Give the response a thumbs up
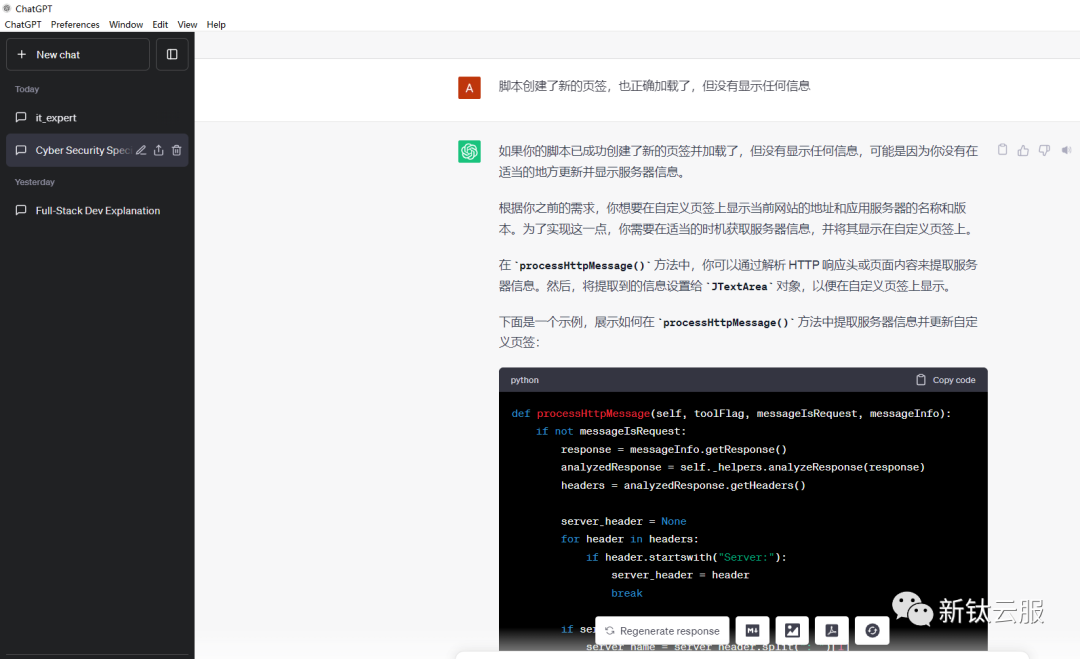 click(1023, 150)
